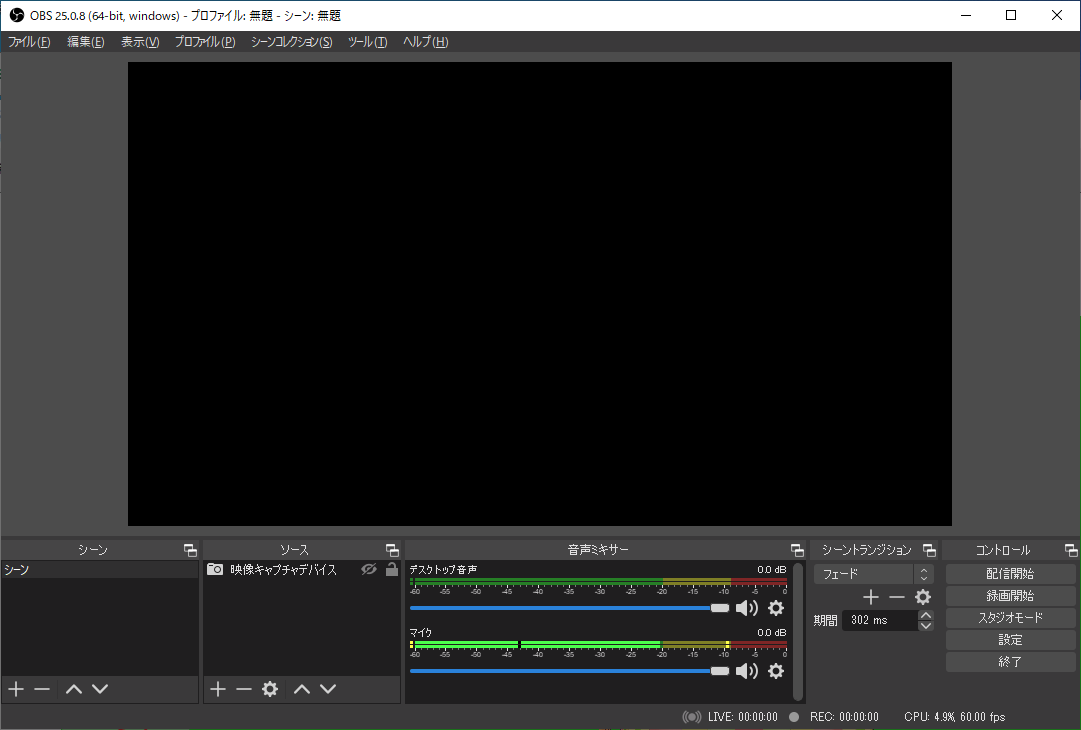The image size is (1081, 730).
Task: Open the 編集(E) menu
Action: (85, 42)
